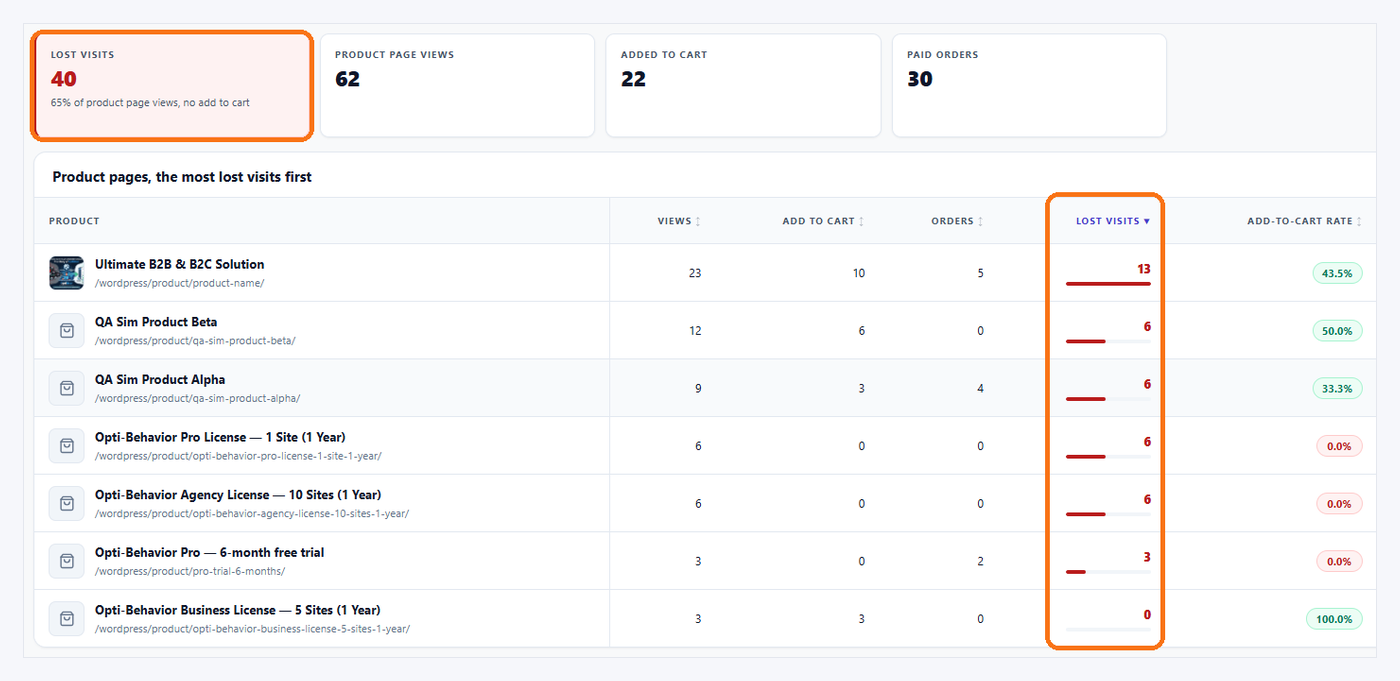1400x681 pixels.
Task: Click the lost visits bar for Ultimate B2B & B2C
Action: point(1108,284)
